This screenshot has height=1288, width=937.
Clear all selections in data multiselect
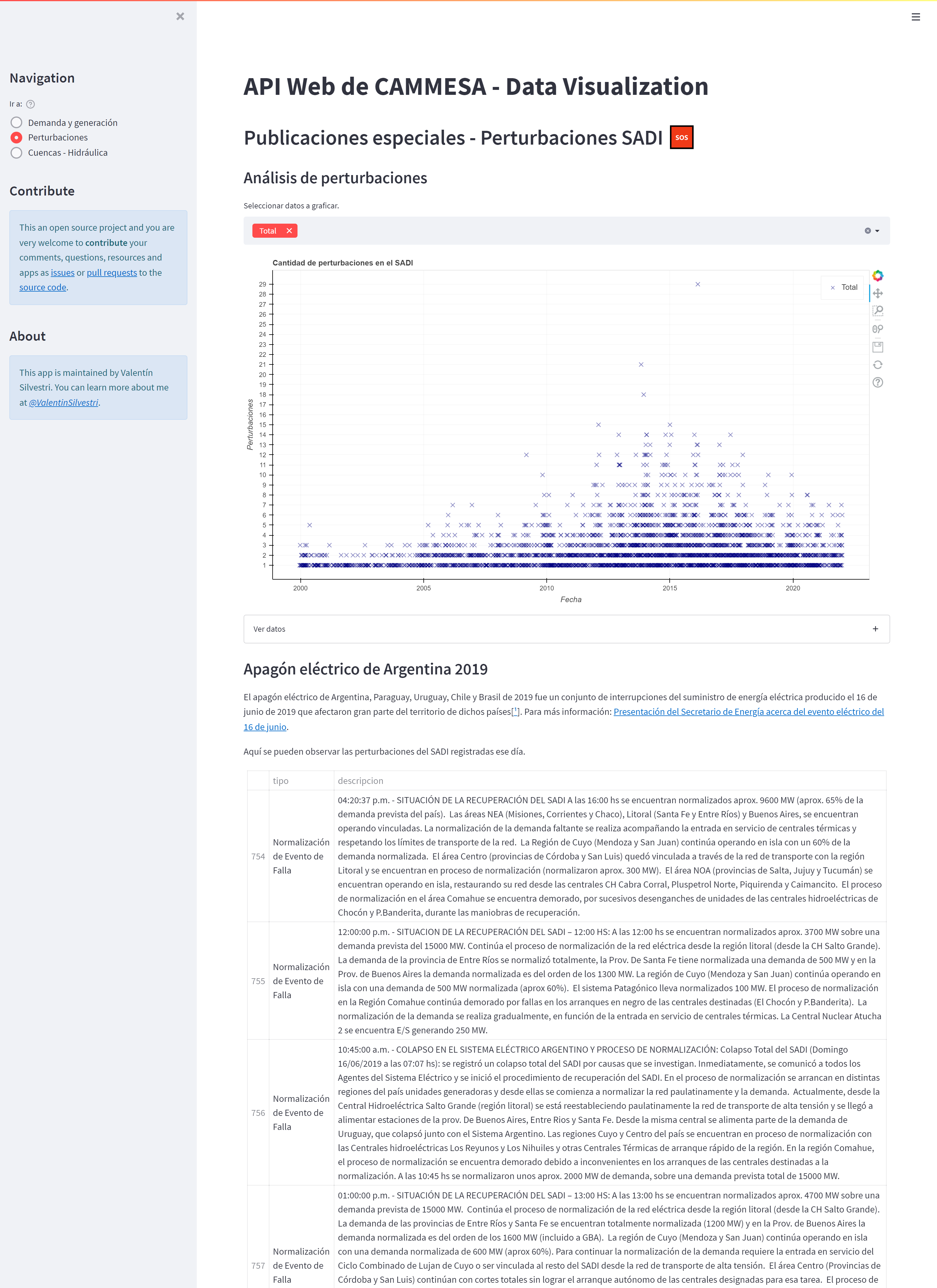[x=868, y=231]
